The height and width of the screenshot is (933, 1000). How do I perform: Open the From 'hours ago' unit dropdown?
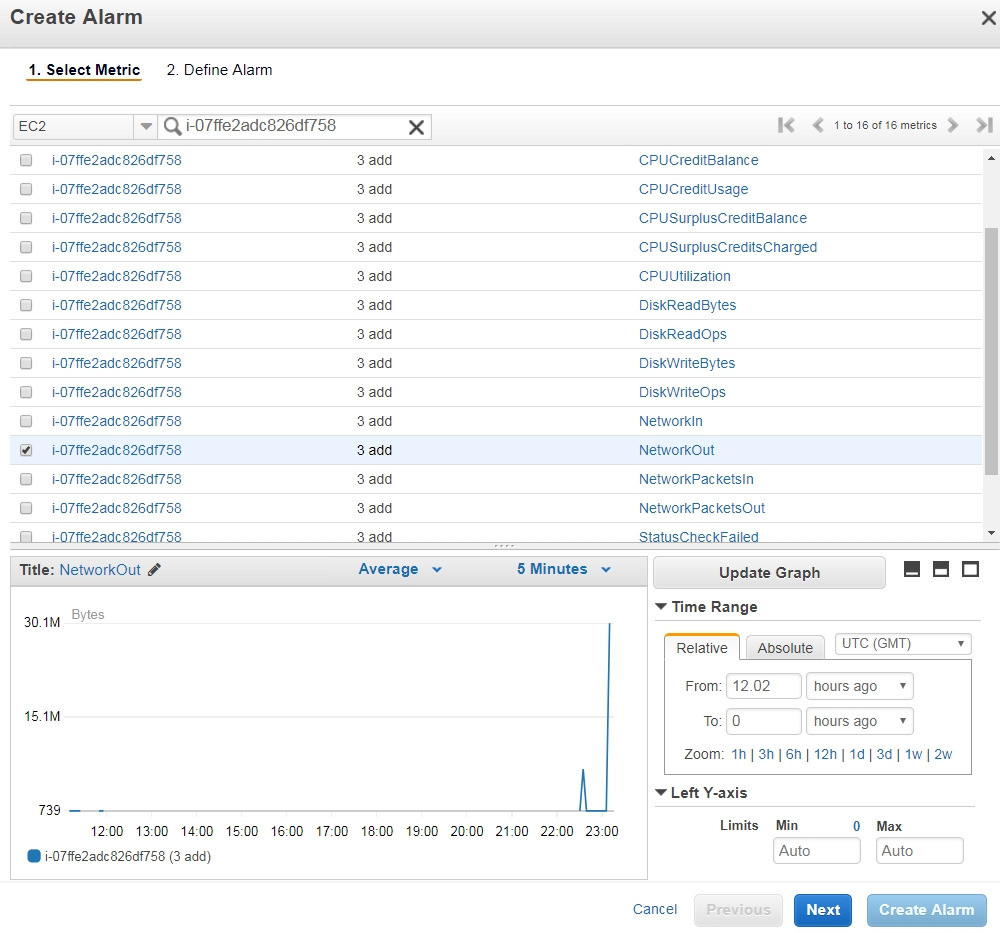tap(859, 686)
